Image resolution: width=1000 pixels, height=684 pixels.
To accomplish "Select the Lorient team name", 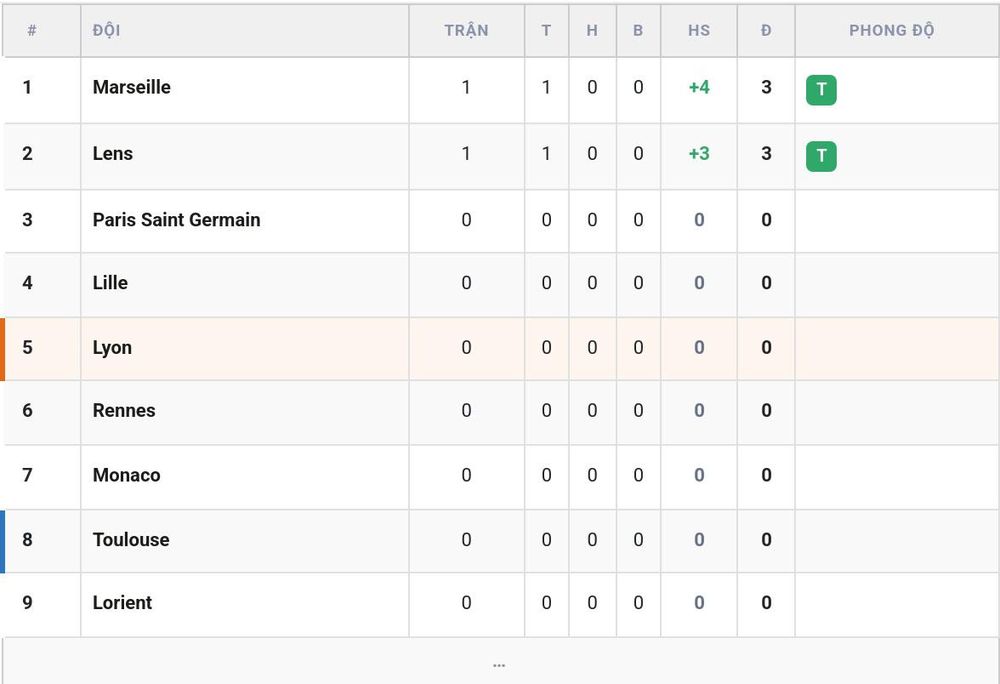I will [122, 602].
